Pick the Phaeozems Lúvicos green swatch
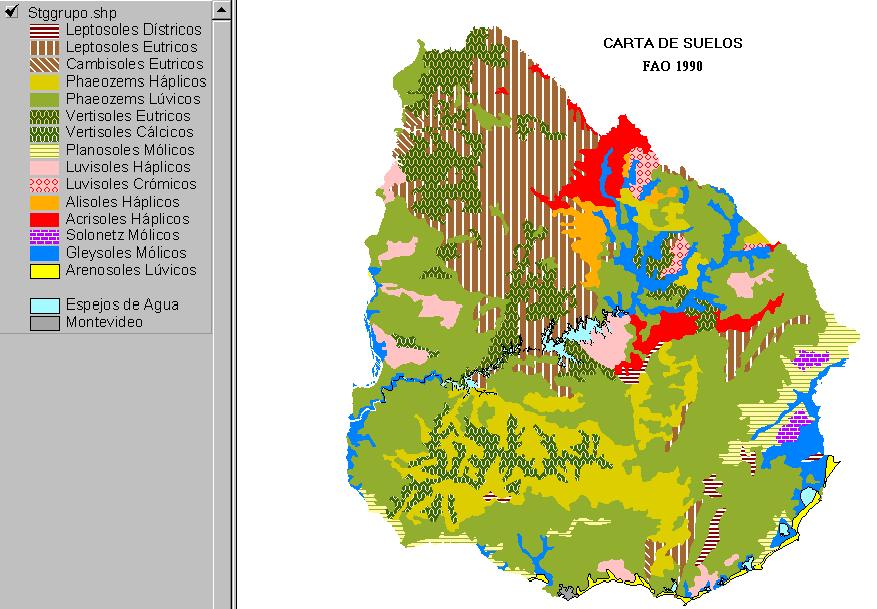Image resolution: width=877 pixels, height=609 pixels. (45, 99)
